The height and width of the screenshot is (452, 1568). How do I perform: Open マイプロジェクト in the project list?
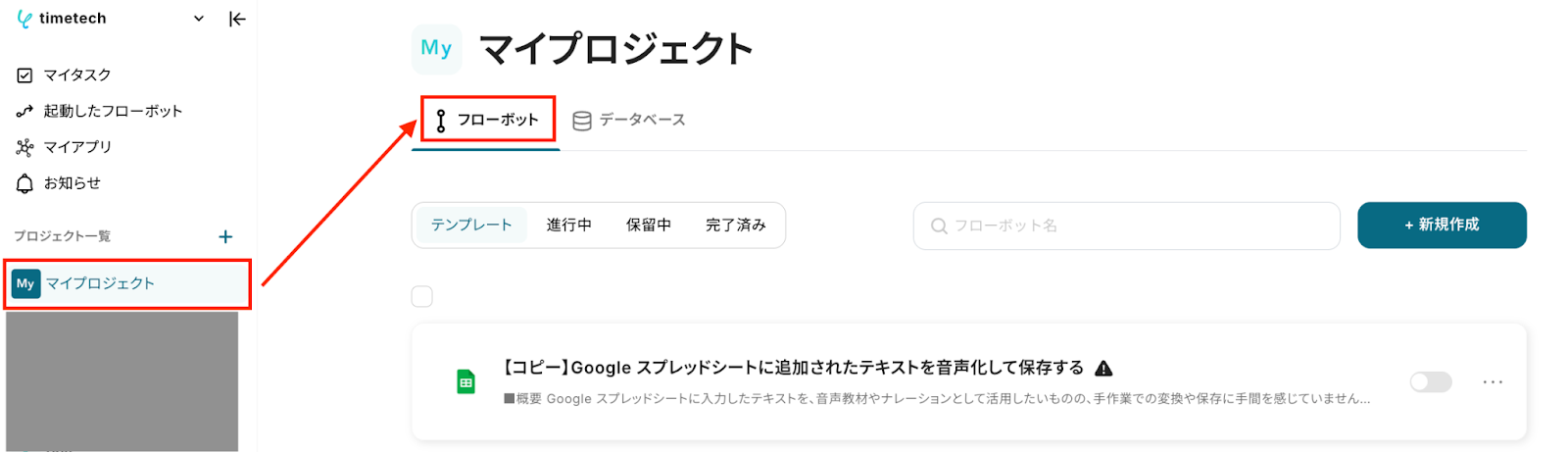(x=127, y=284)
